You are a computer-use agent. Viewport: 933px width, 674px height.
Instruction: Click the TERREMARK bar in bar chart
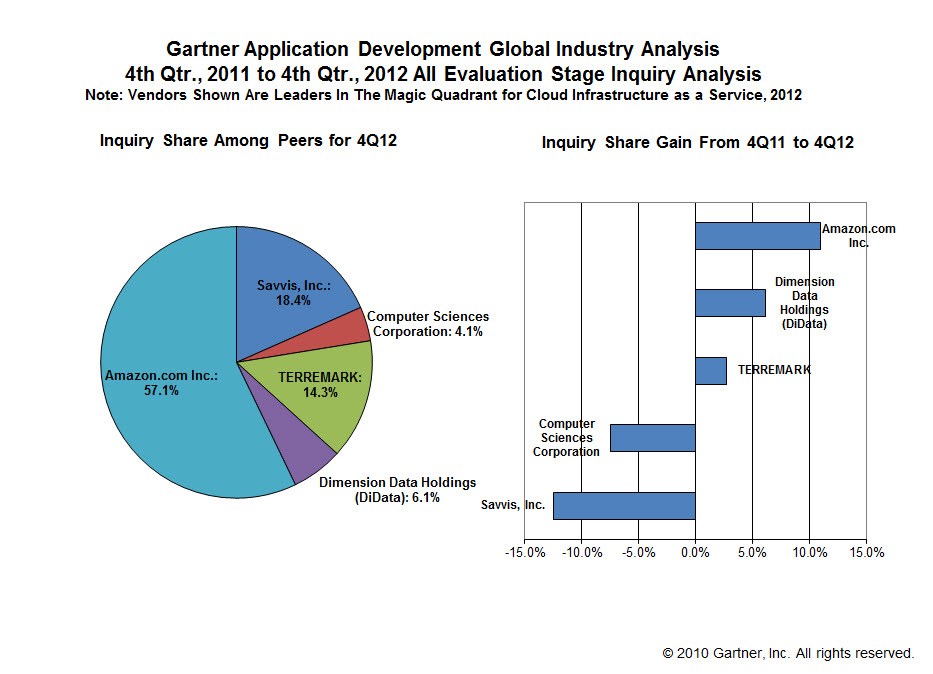(x=710, y=371)
